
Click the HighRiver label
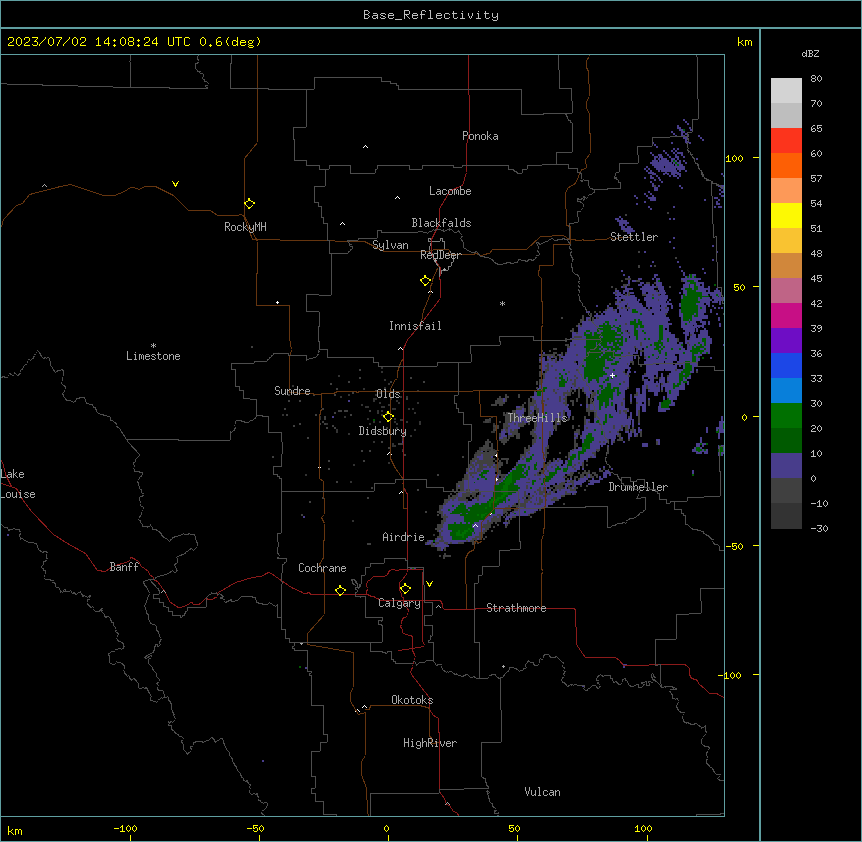tap(430, 743)
